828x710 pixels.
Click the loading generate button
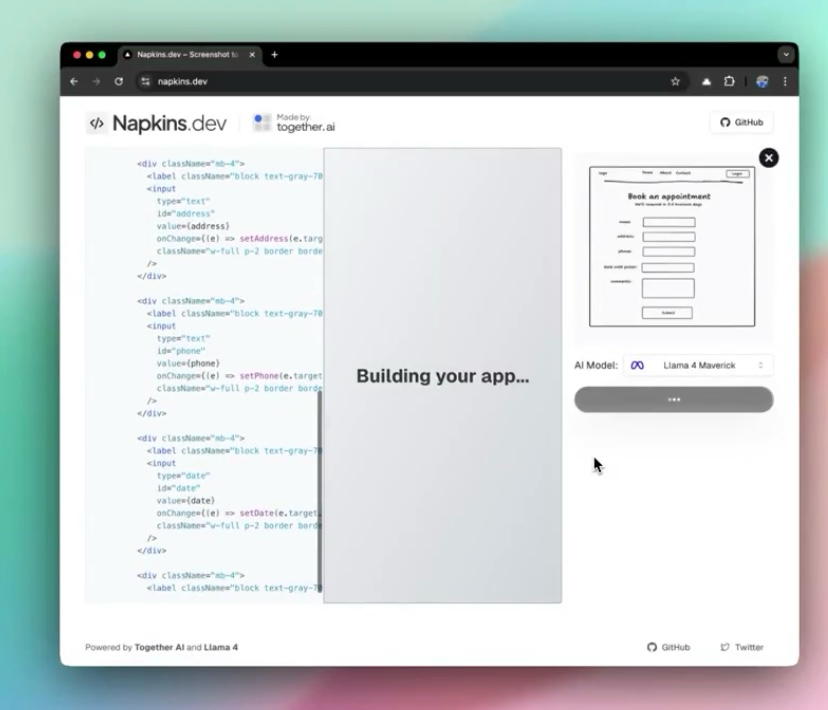[x=674, y=400]
